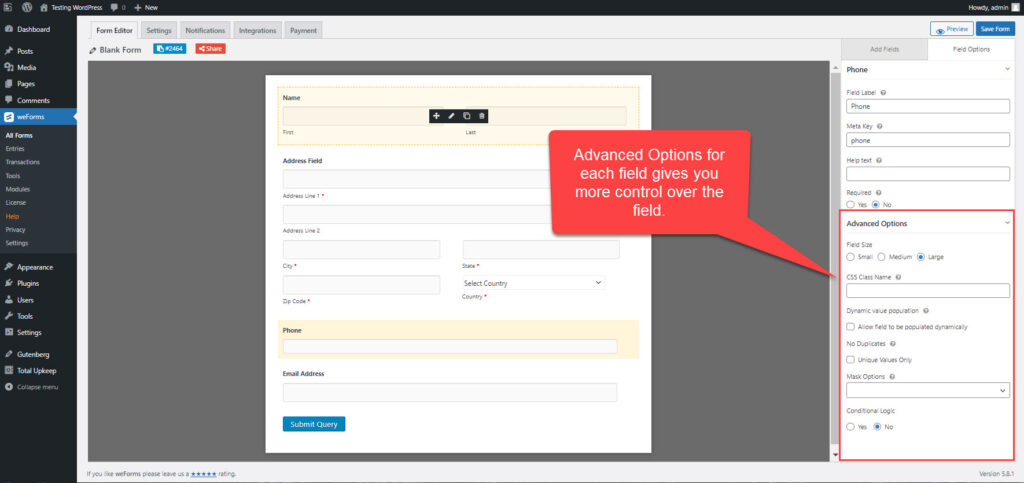
Task: Set Required to Yes
Action: click(x=850, y=204)
